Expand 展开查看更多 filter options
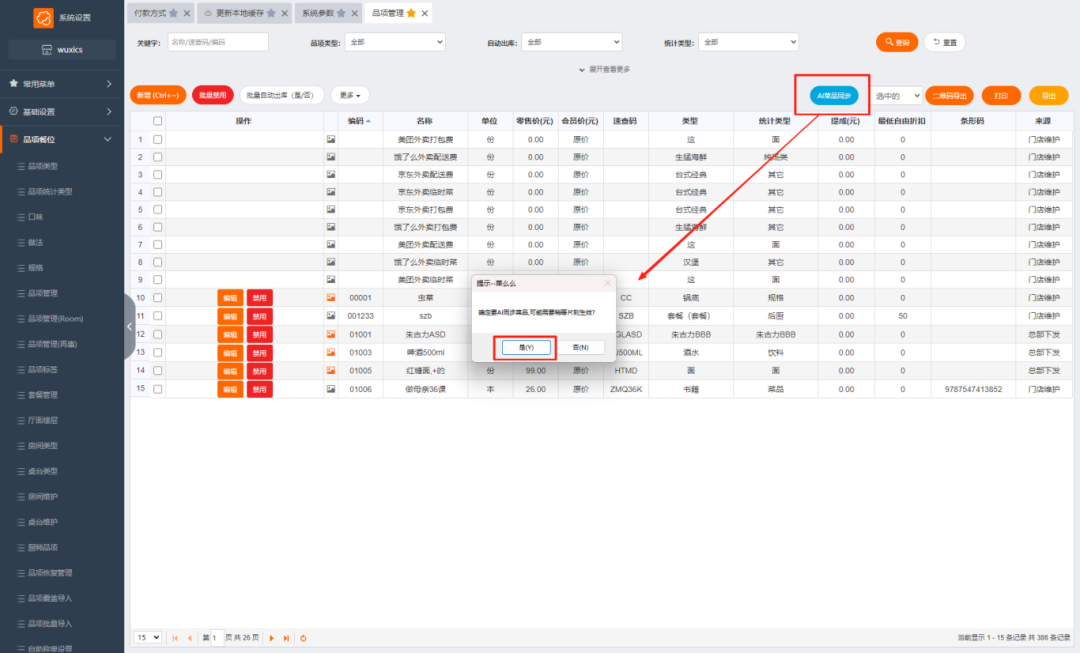Viewport: 1080px width, 653px height. pos(604,69)
